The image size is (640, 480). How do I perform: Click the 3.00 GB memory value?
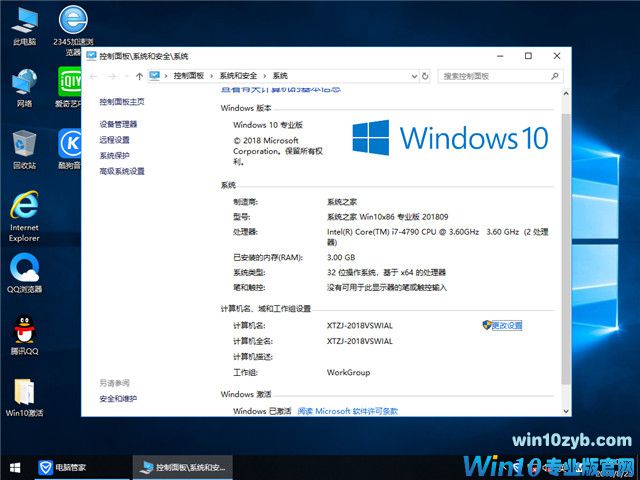coord(341,258)
